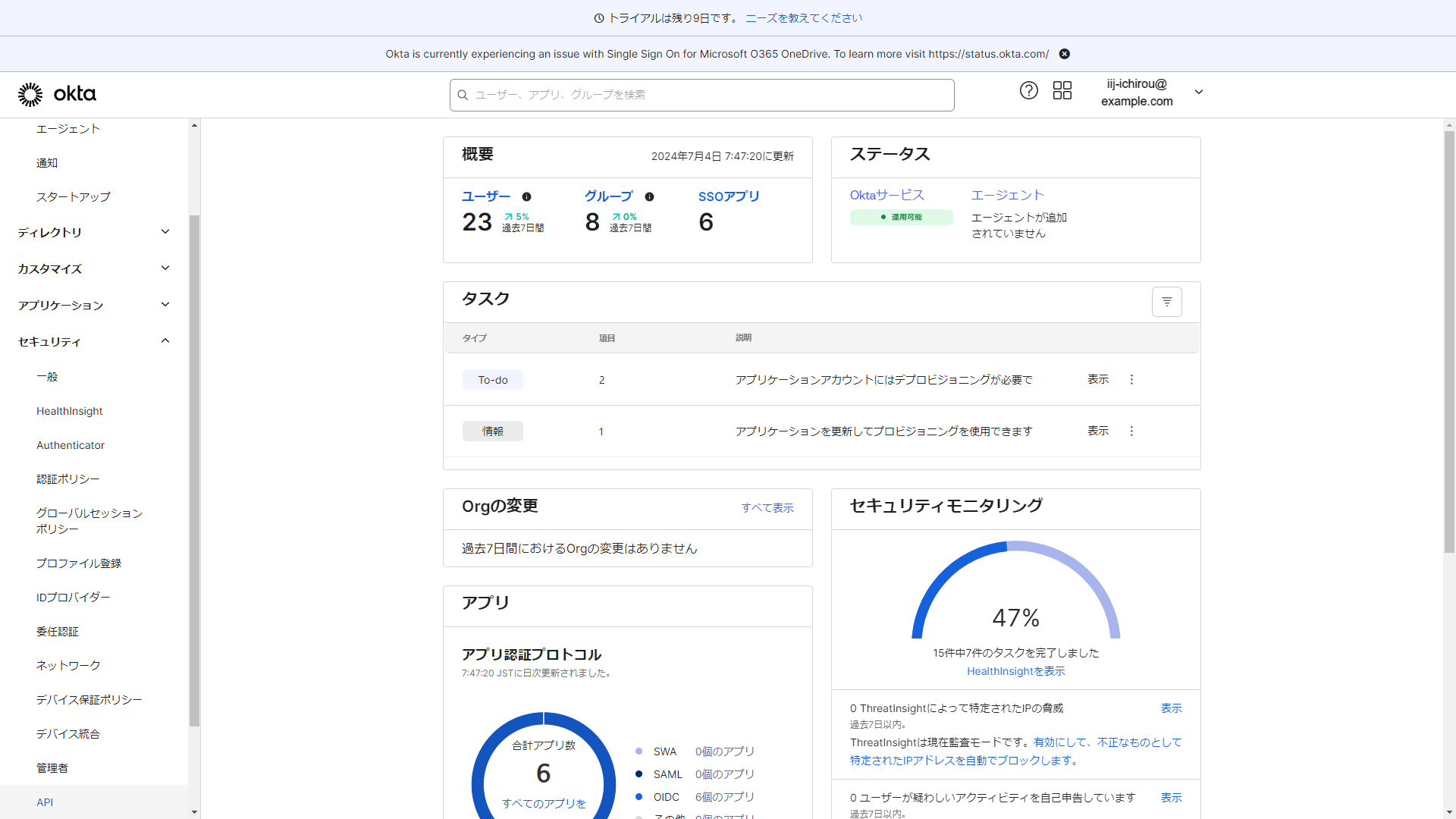The width and height of the screenshot is (1456, 819).
Task: Click the Okta logo
Action: click(x=57, y=94)
